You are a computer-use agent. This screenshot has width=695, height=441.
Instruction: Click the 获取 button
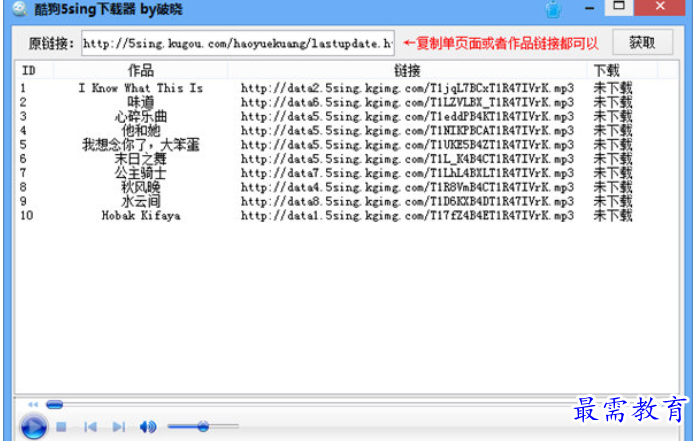tap(642, 43)
